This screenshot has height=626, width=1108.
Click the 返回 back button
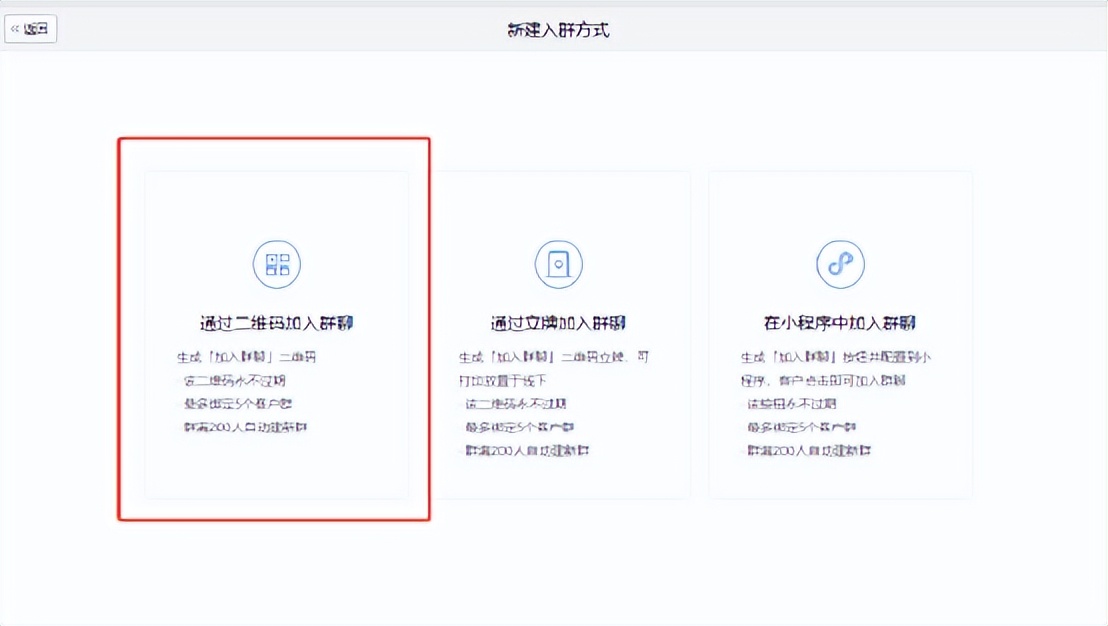pos(31,28)
